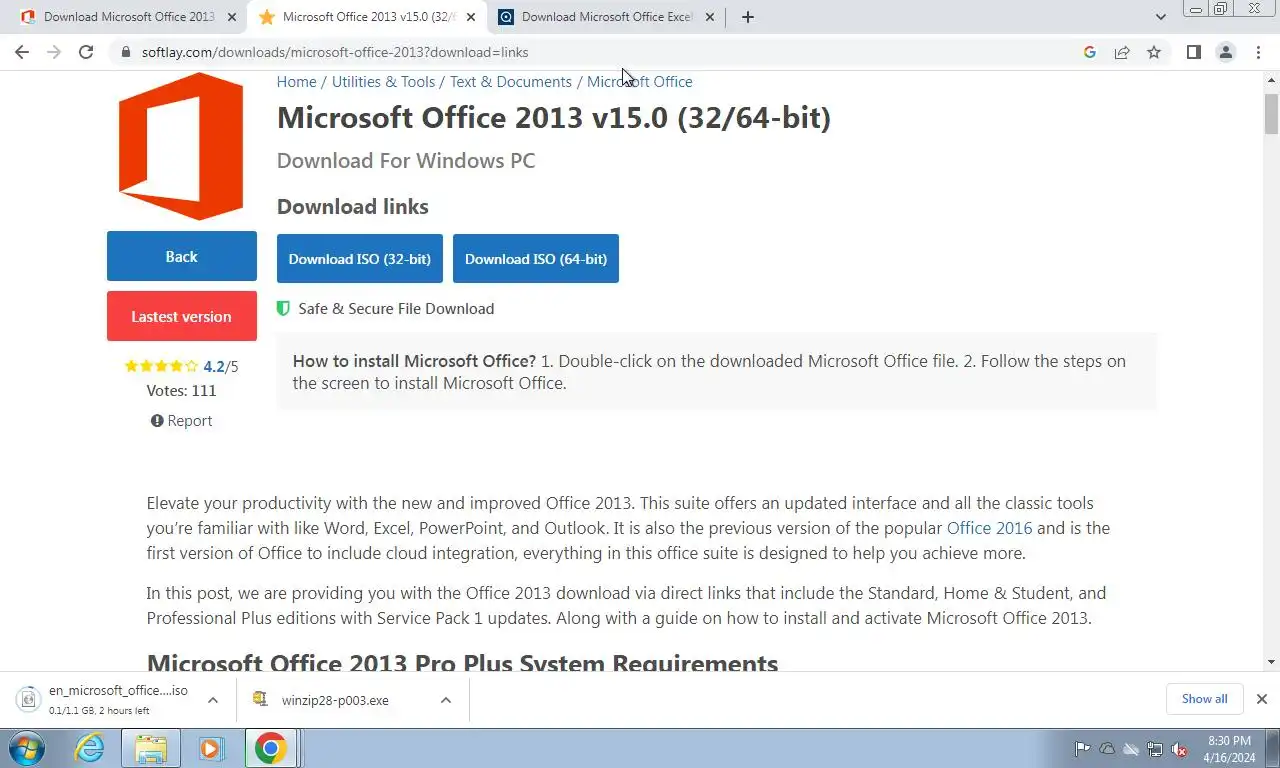
Task: Open the Chrome three-dot menu
Action: point(1258,52)
